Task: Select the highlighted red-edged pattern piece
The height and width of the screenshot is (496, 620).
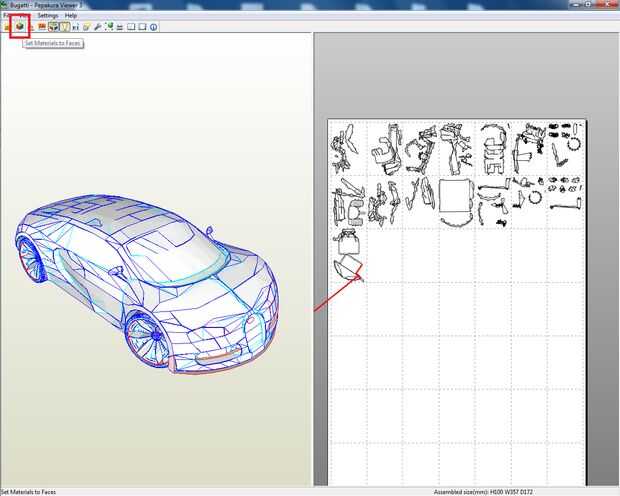Action: [x=348, y=267]
